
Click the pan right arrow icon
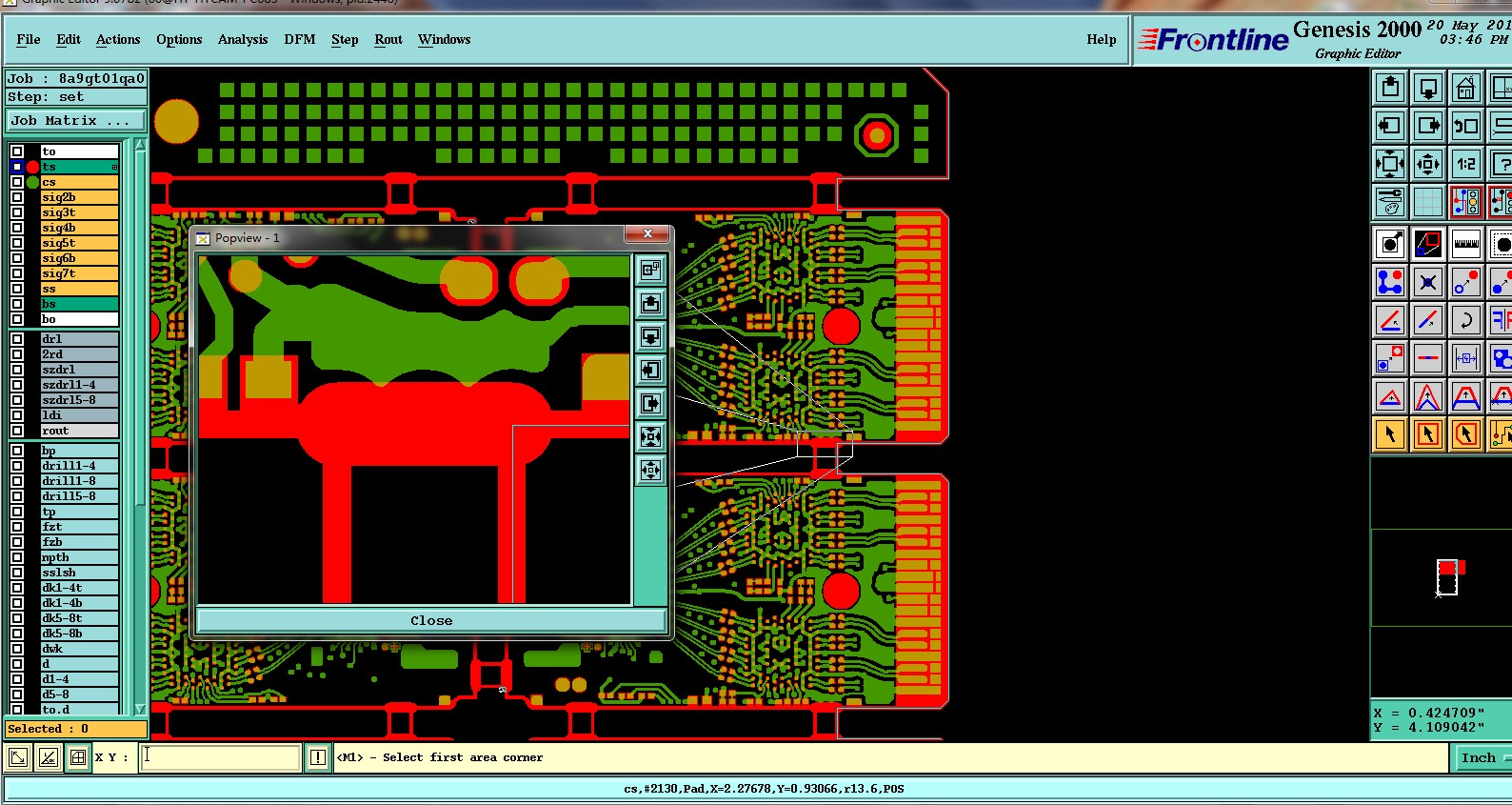point(1428,126)
